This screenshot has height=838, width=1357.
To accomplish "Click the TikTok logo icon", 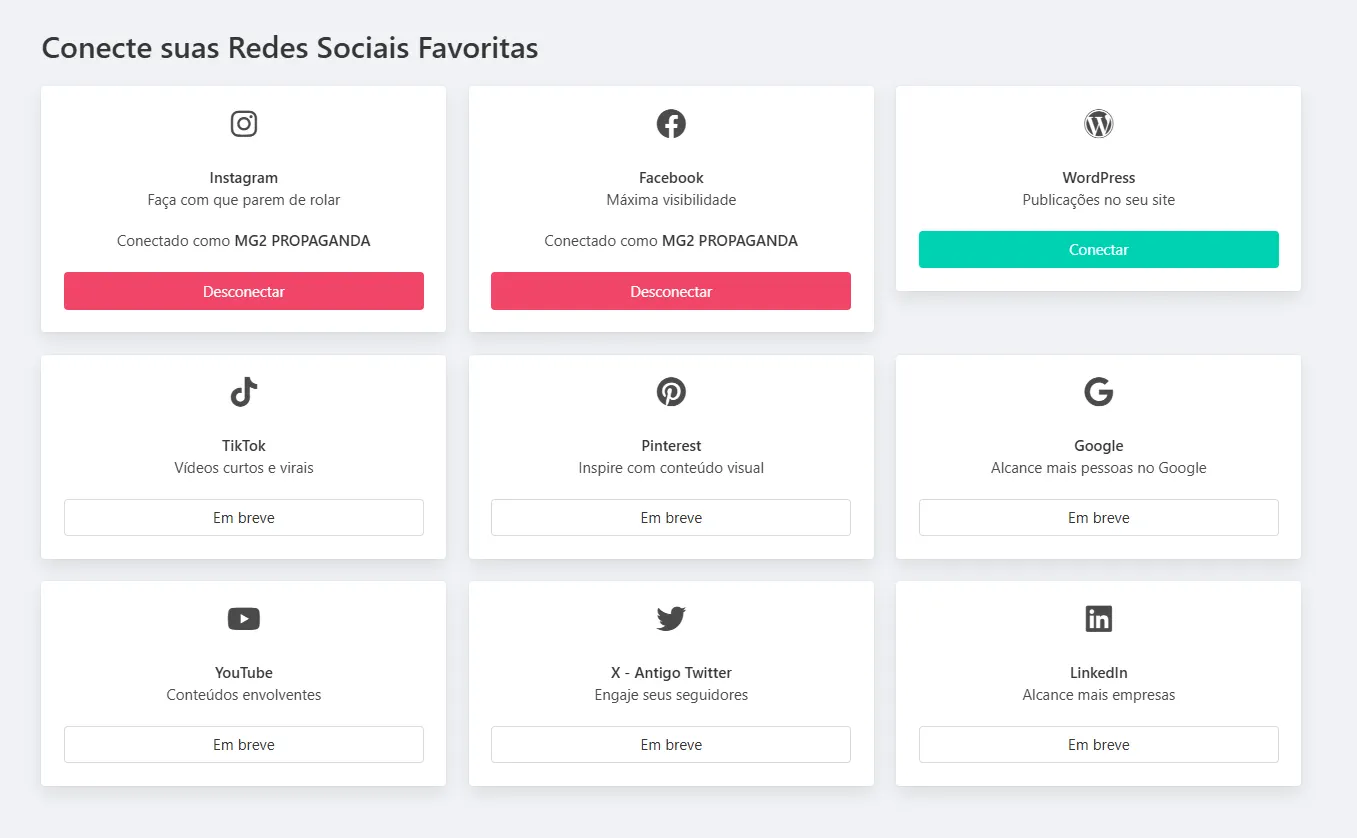I will click(x=244, y=392).
